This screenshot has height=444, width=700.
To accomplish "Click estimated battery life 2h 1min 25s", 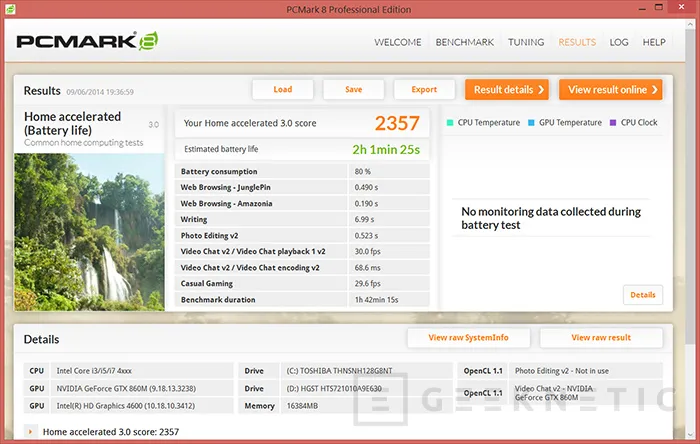I will coord(386,149).
